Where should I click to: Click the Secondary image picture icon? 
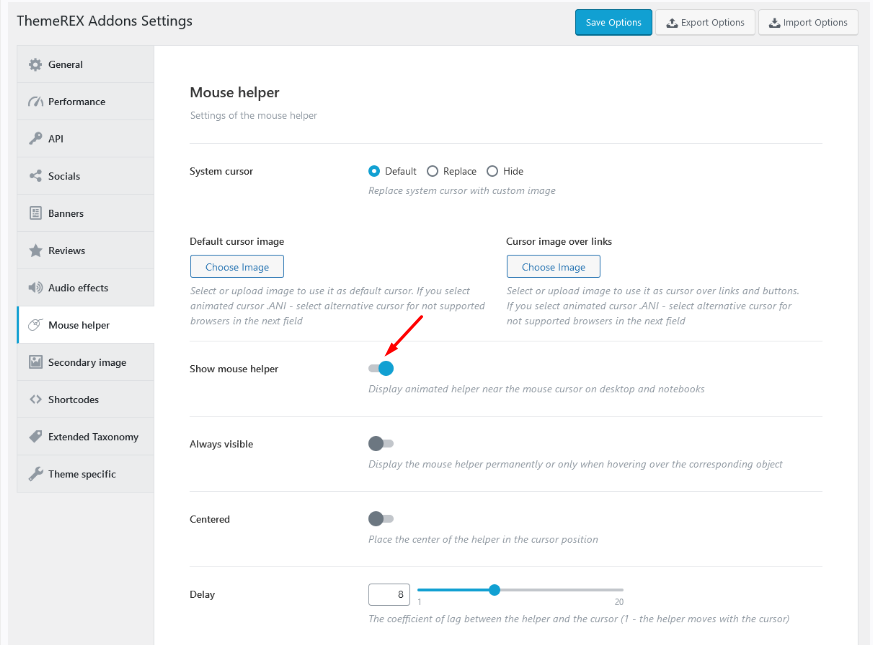click(36, 362)
